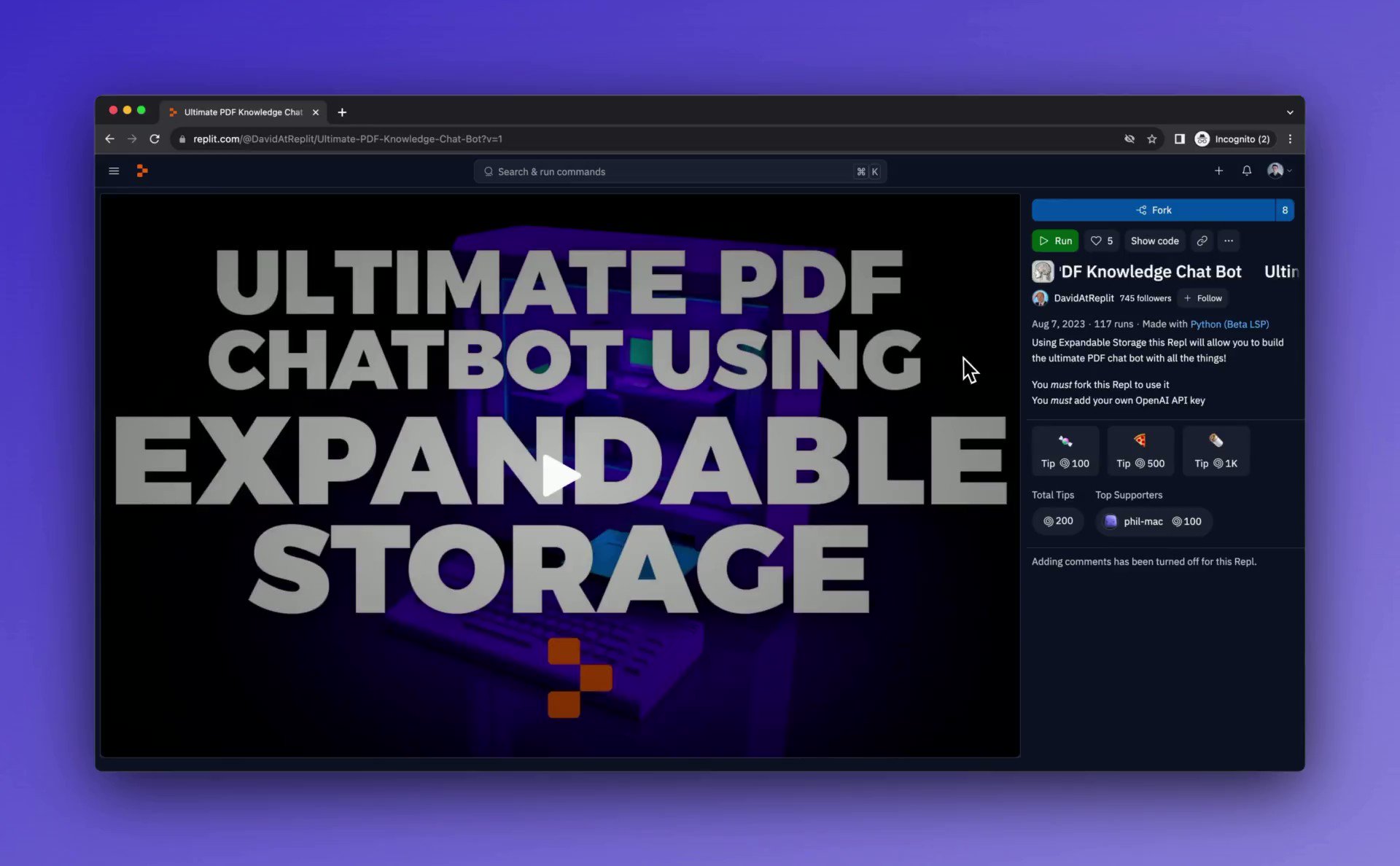This screenshot has width=1400, height=866.
Task: Tip 500 cycles
Action: 1140,451
